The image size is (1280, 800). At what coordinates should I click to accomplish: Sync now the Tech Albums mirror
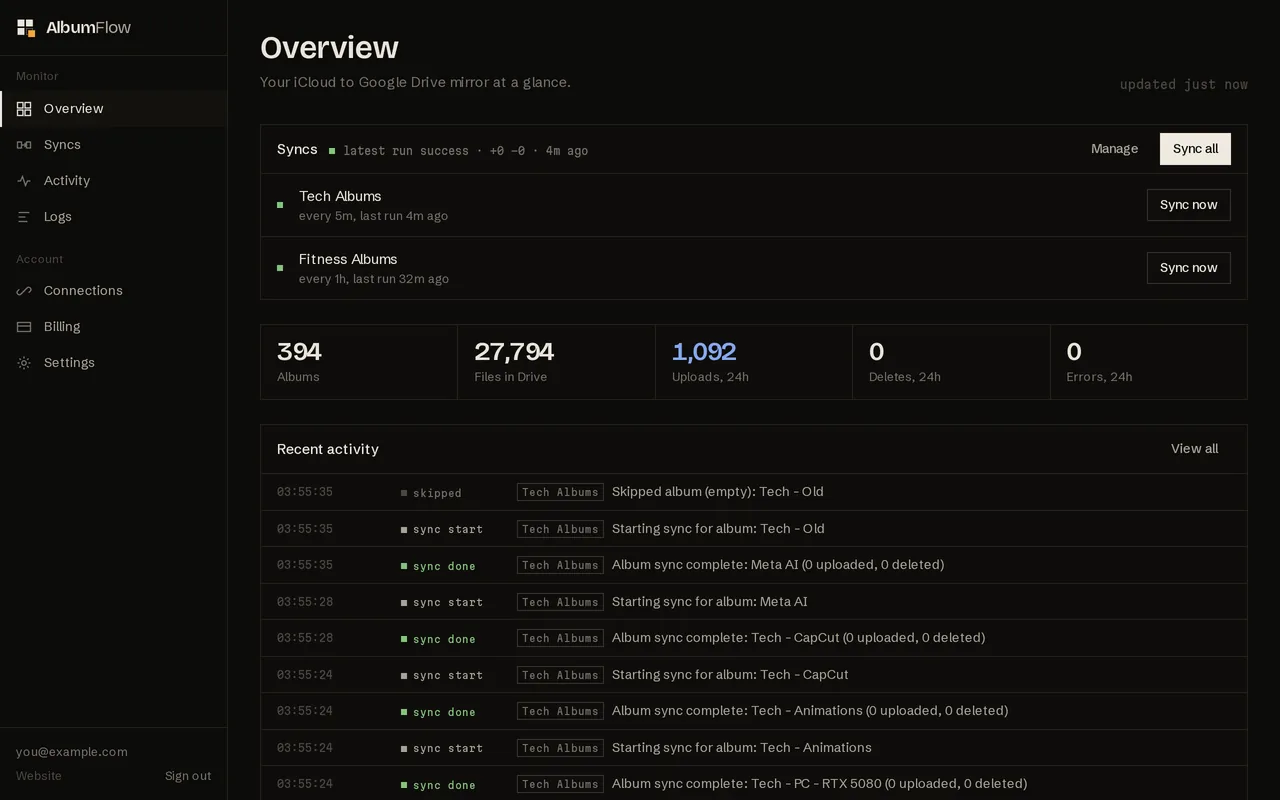pyautogui.click(x=1188, y=205)
